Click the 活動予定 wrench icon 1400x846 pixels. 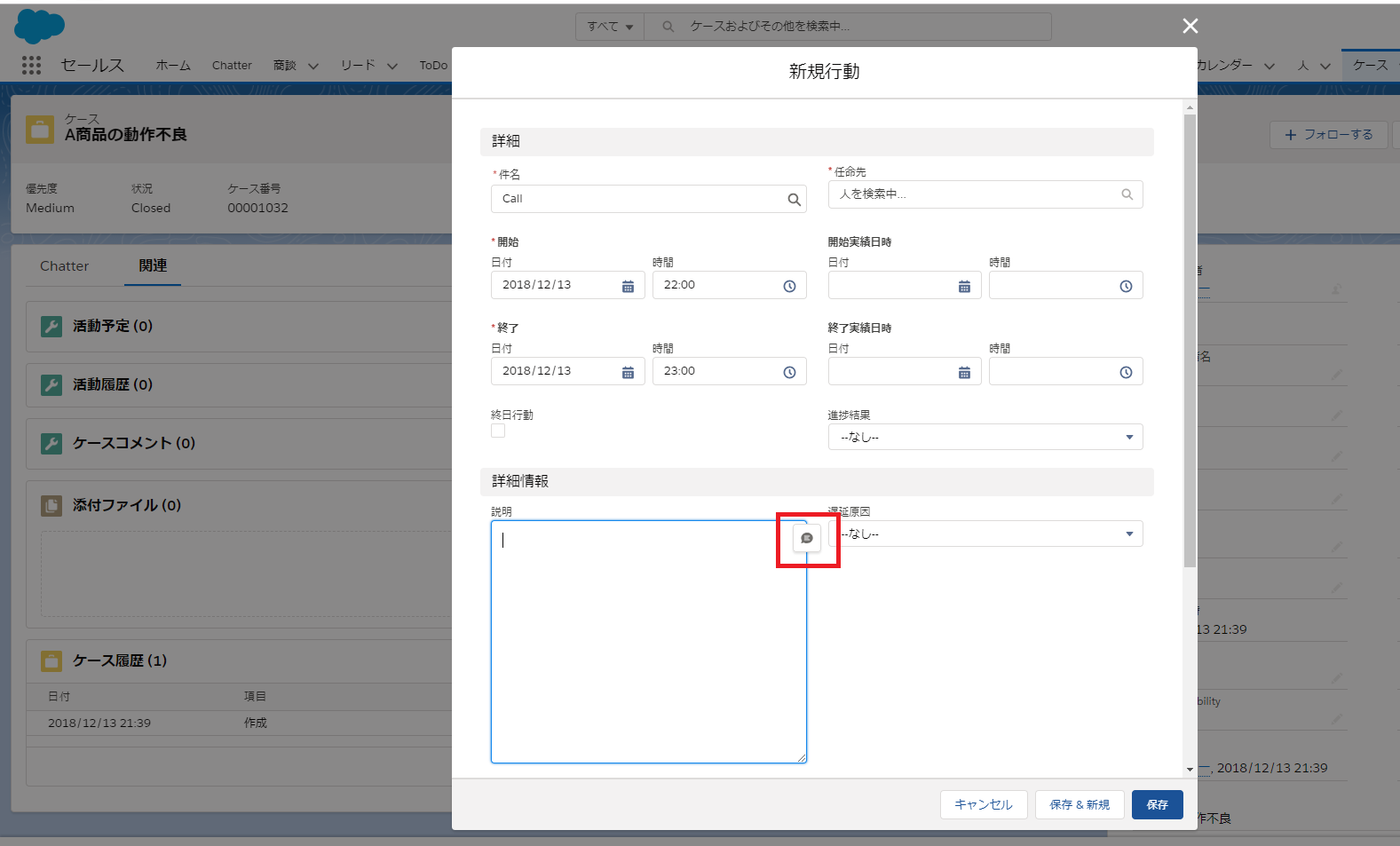(x=51, y=326)
